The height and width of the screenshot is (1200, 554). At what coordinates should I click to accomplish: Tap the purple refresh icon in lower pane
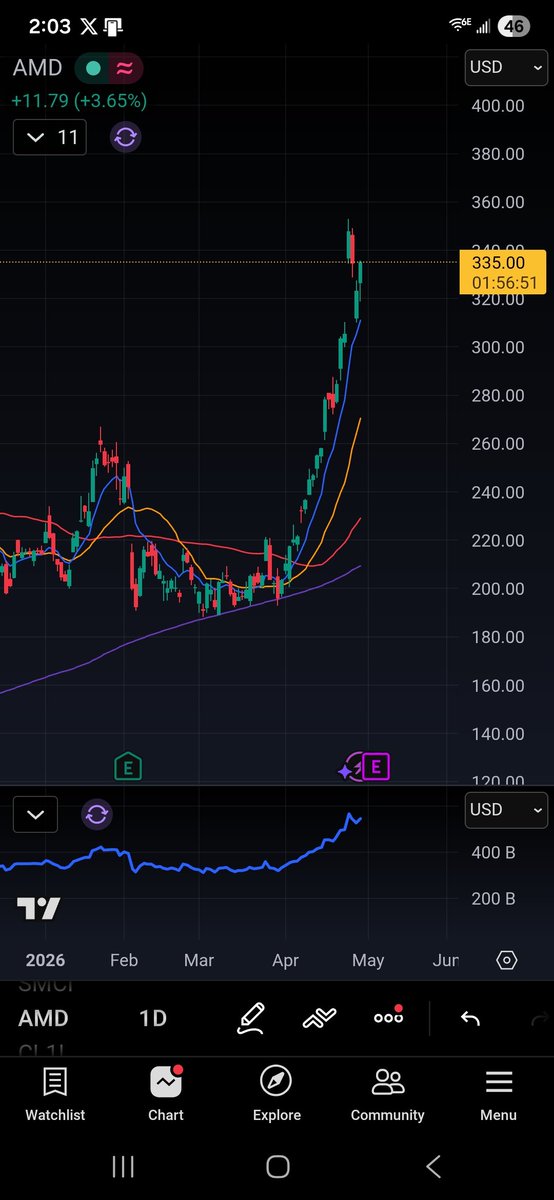[x=97, y=814]
